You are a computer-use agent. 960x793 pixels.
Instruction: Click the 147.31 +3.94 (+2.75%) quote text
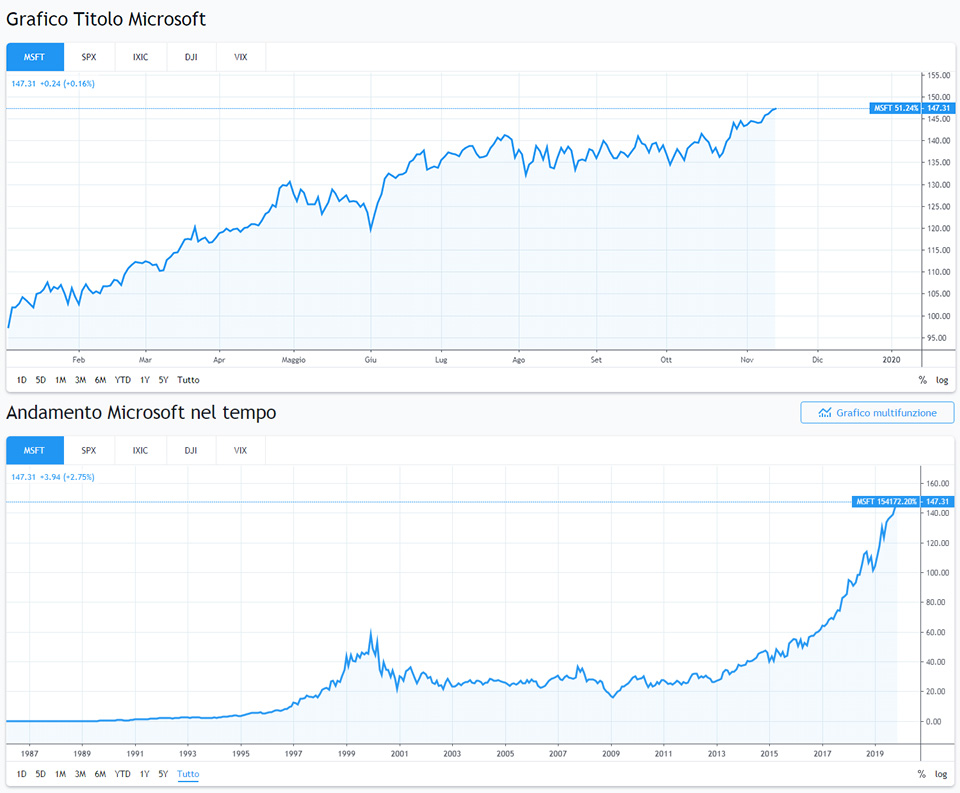[53, 477]
